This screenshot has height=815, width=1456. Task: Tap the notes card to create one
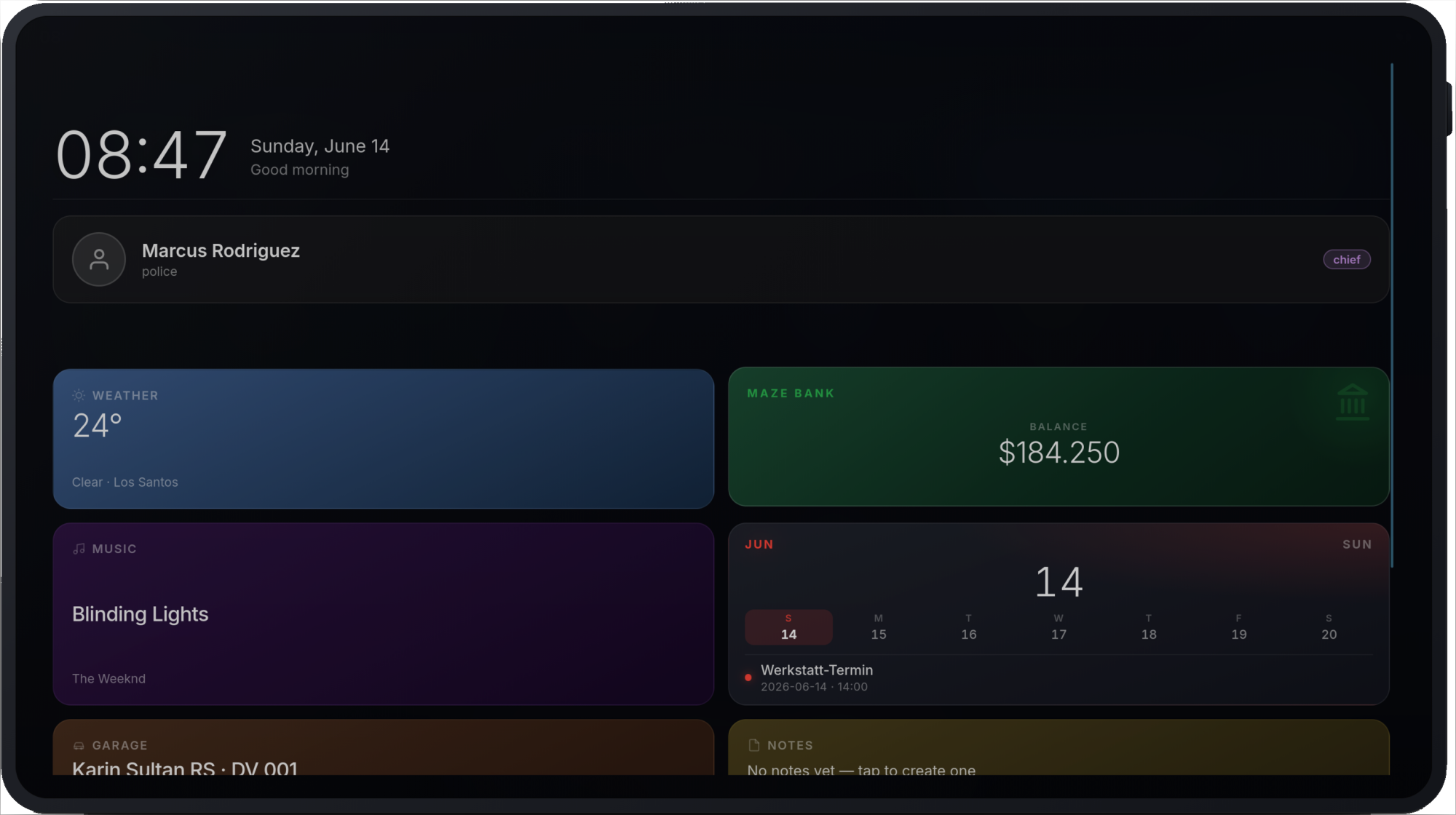tap(1059, 747)
